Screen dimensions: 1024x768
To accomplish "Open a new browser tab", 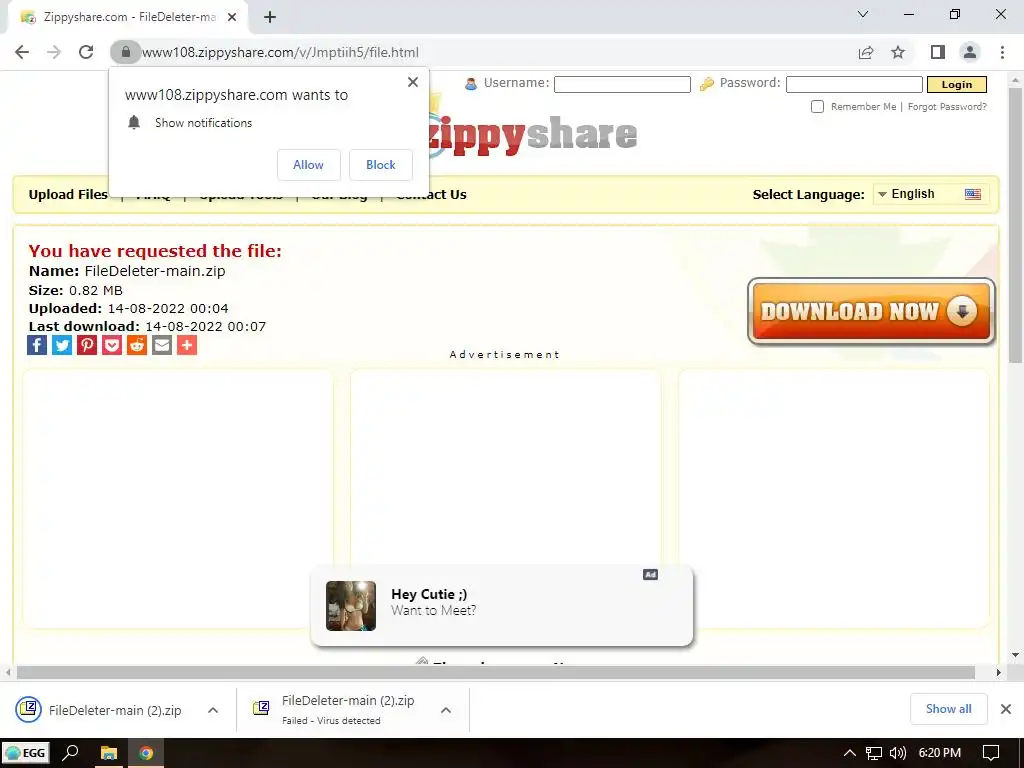I will pos(270,17).
